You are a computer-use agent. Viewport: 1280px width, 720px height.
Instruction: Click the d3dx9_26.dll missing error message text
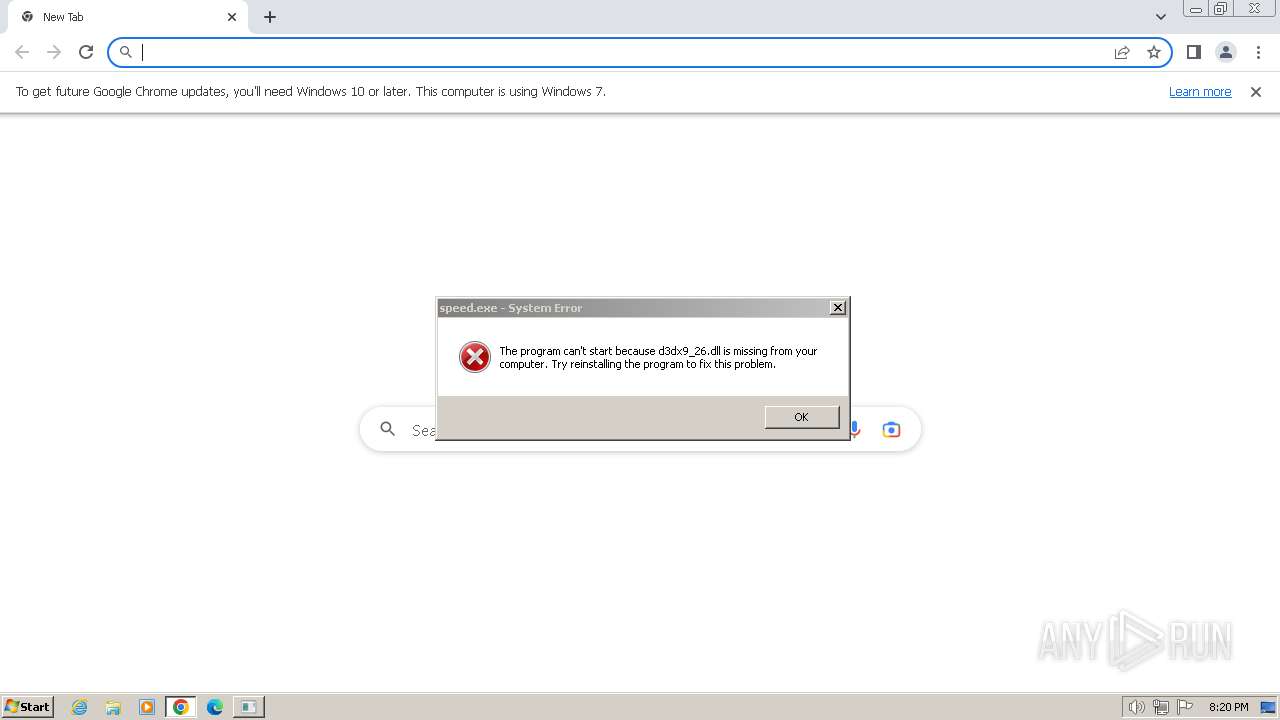(658, 358)
